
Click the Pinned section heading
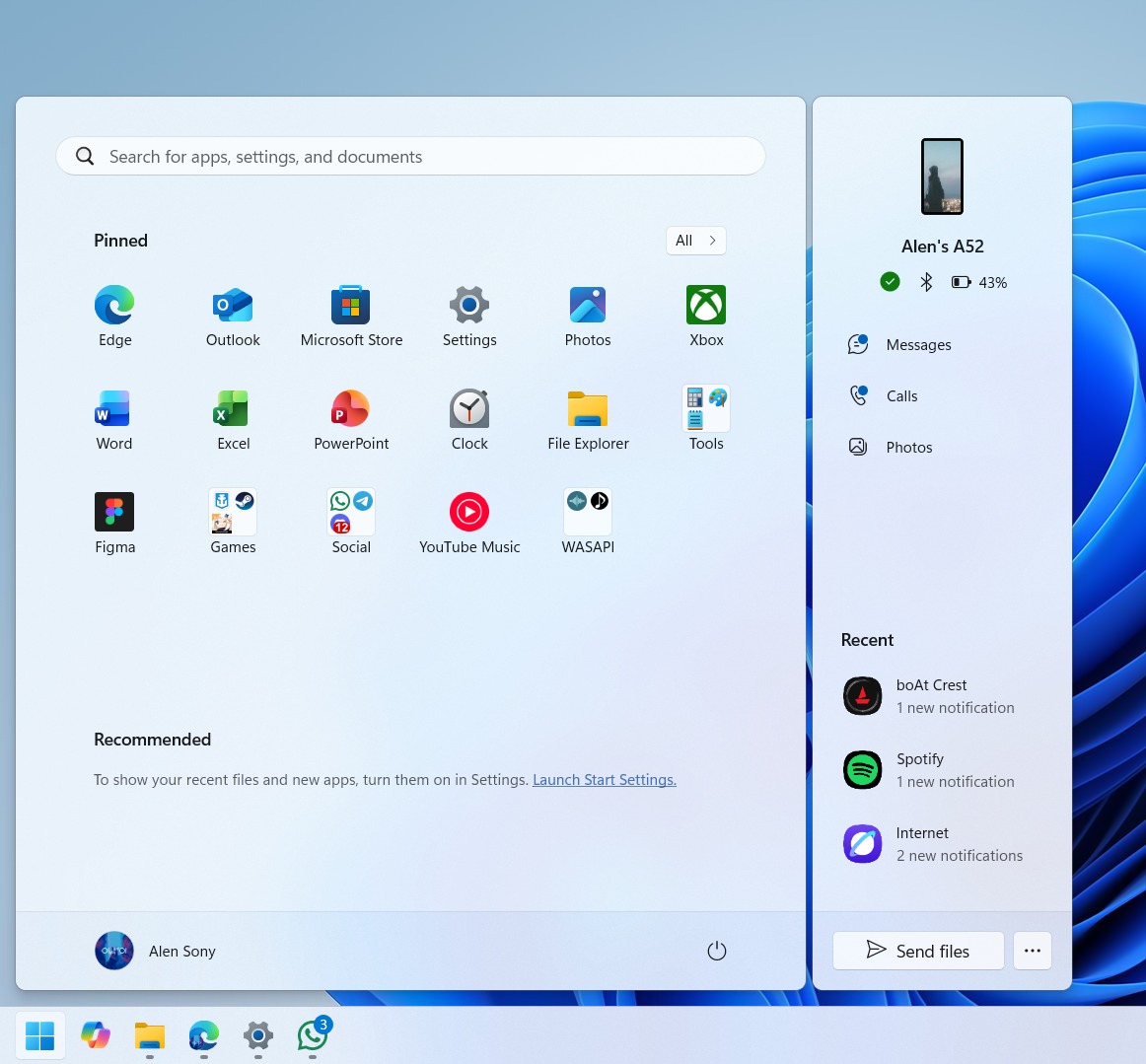pyautogui.click(x=120, y=241)
